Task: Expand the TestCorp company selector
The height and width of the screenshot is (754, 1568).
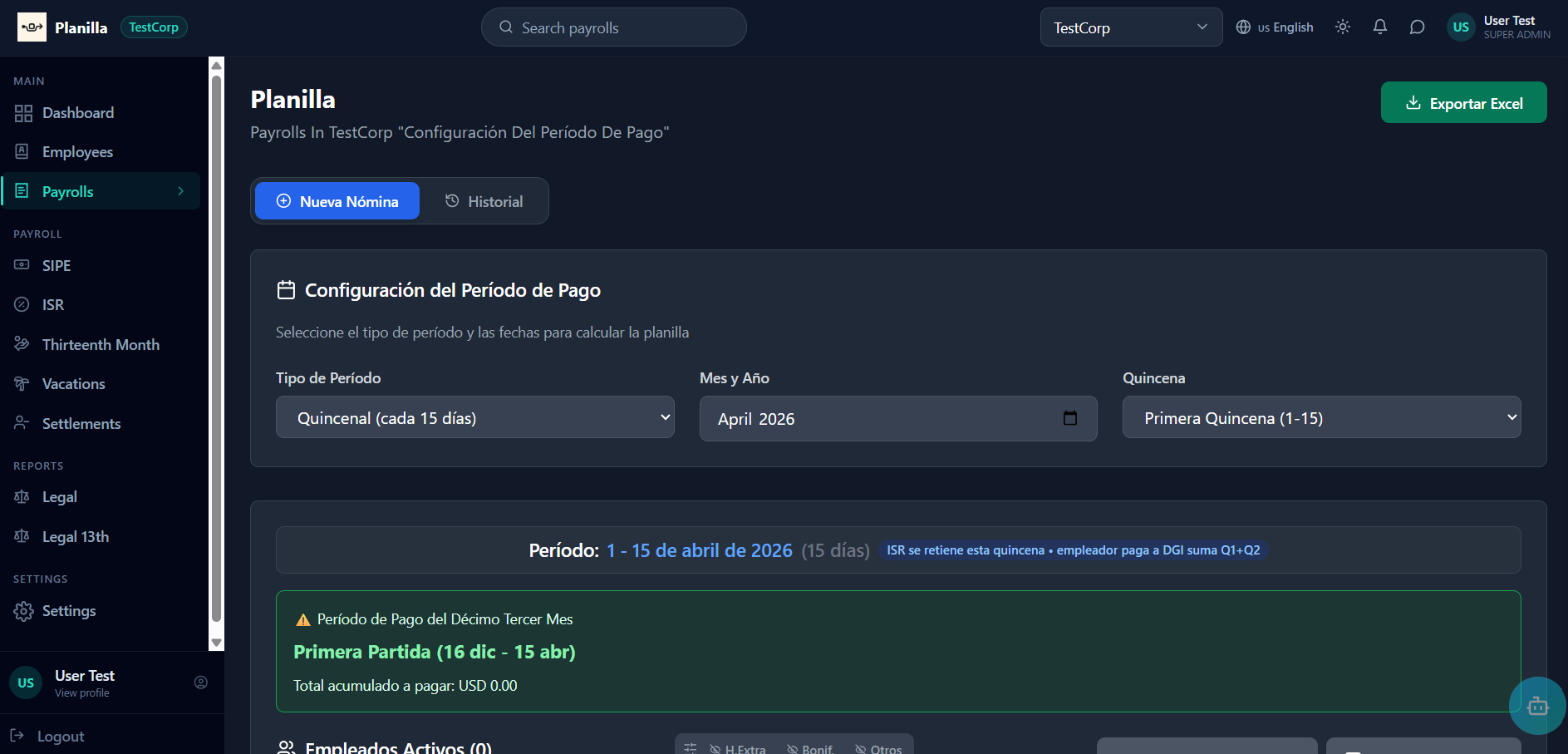Action: (x=1130, y=27)
